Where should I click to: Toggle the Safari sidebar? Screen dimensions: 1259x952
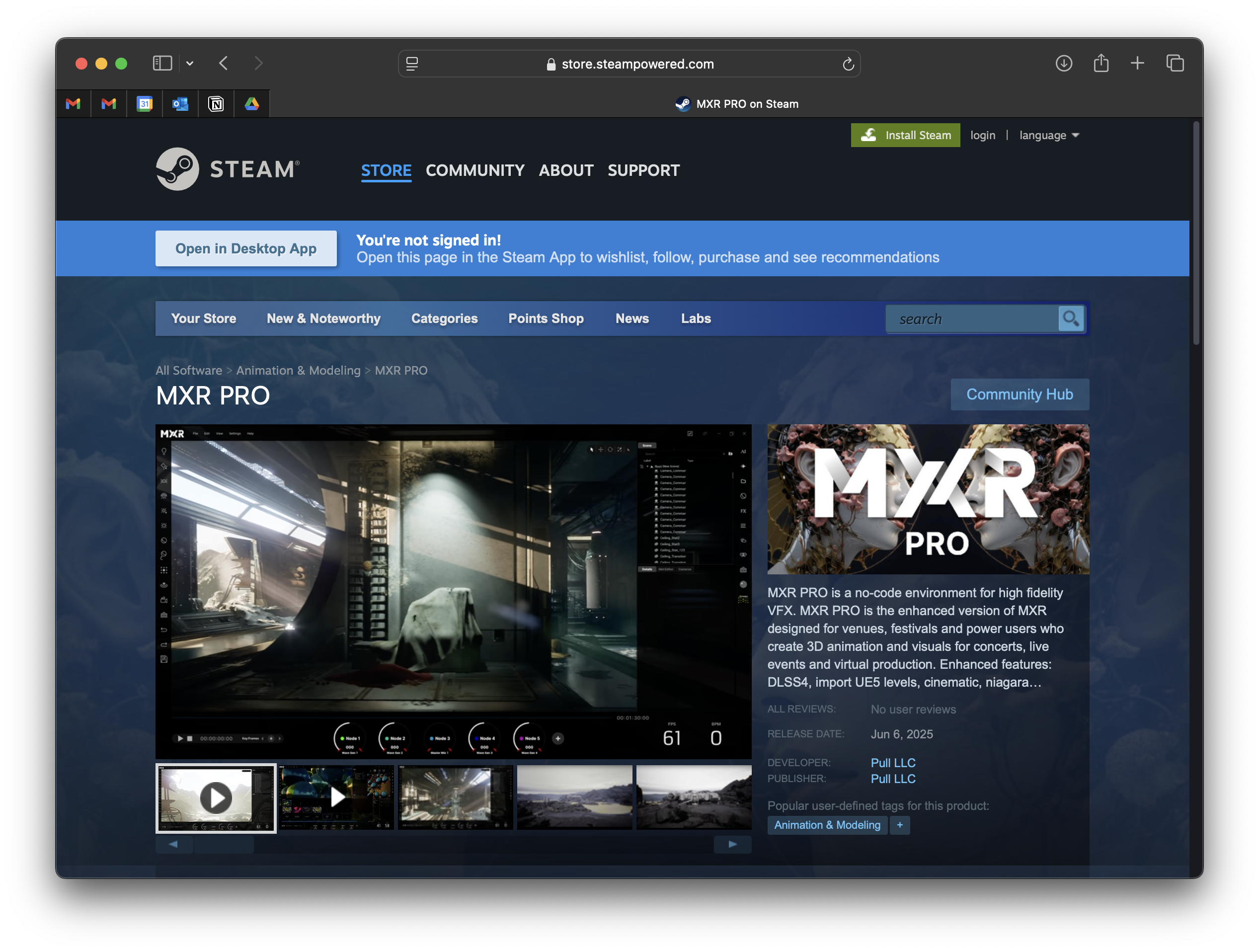[162, 63]
